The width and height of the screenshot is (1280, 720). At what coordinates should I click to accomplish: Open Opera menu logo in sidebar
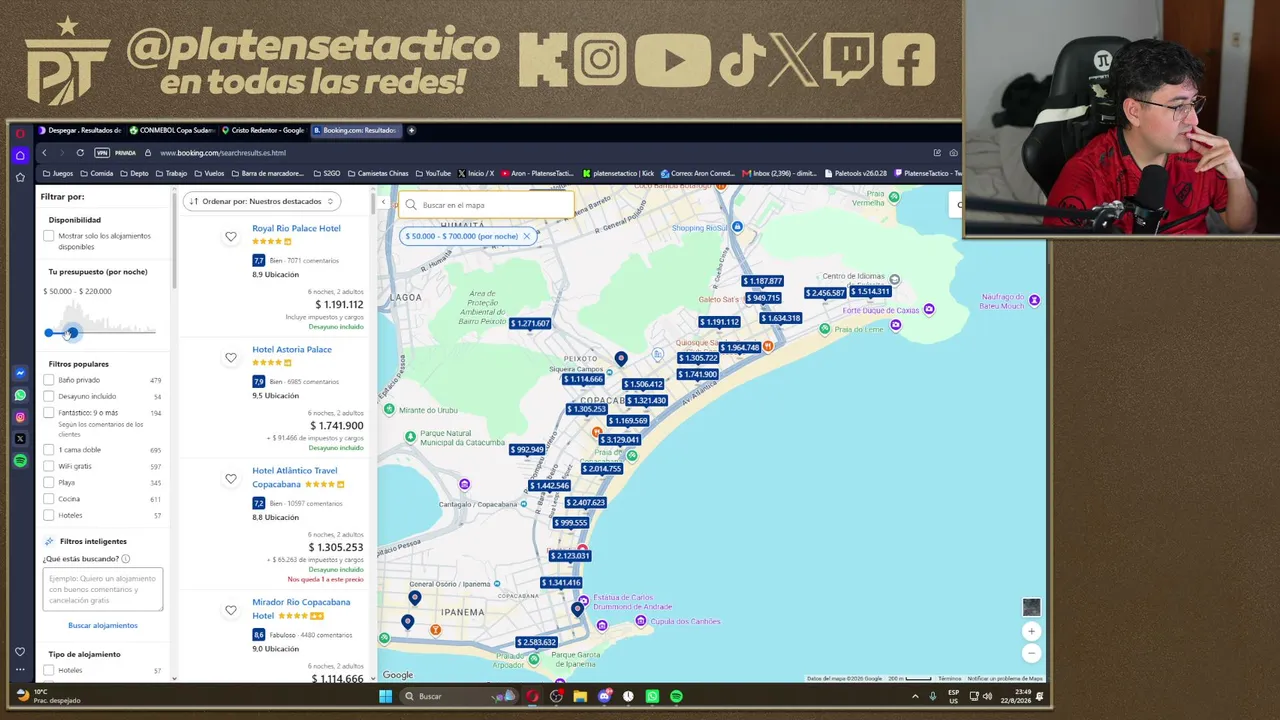point(20,133)
